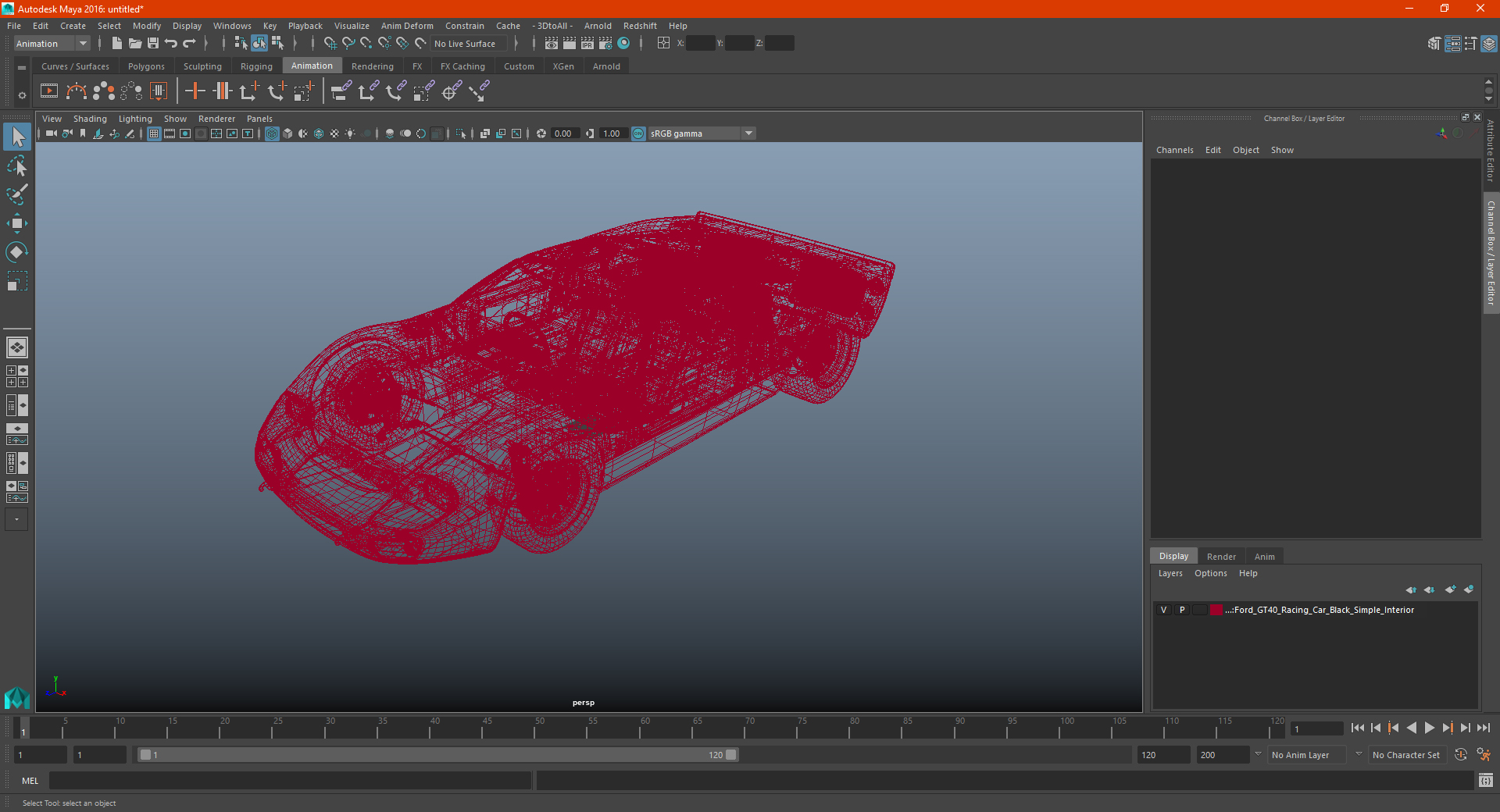Redo using the redo arrow icon
This screenshot has width=1500, height=812.
[189, 44]
